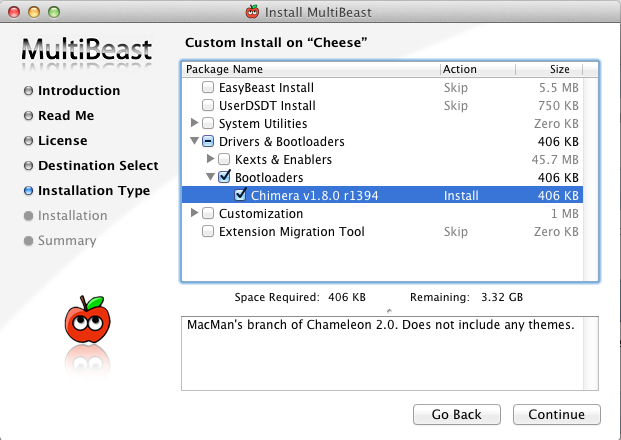Check the Customization checkbox

pyautogui.click(x=208, y=213)
